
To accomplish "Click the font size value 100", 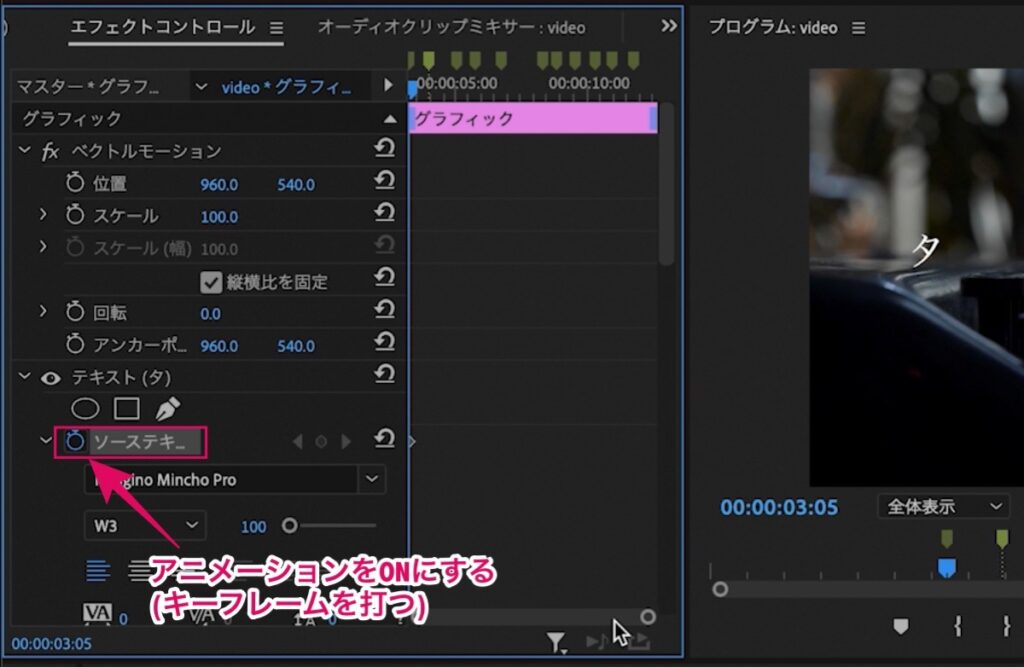I will (253, 527).
